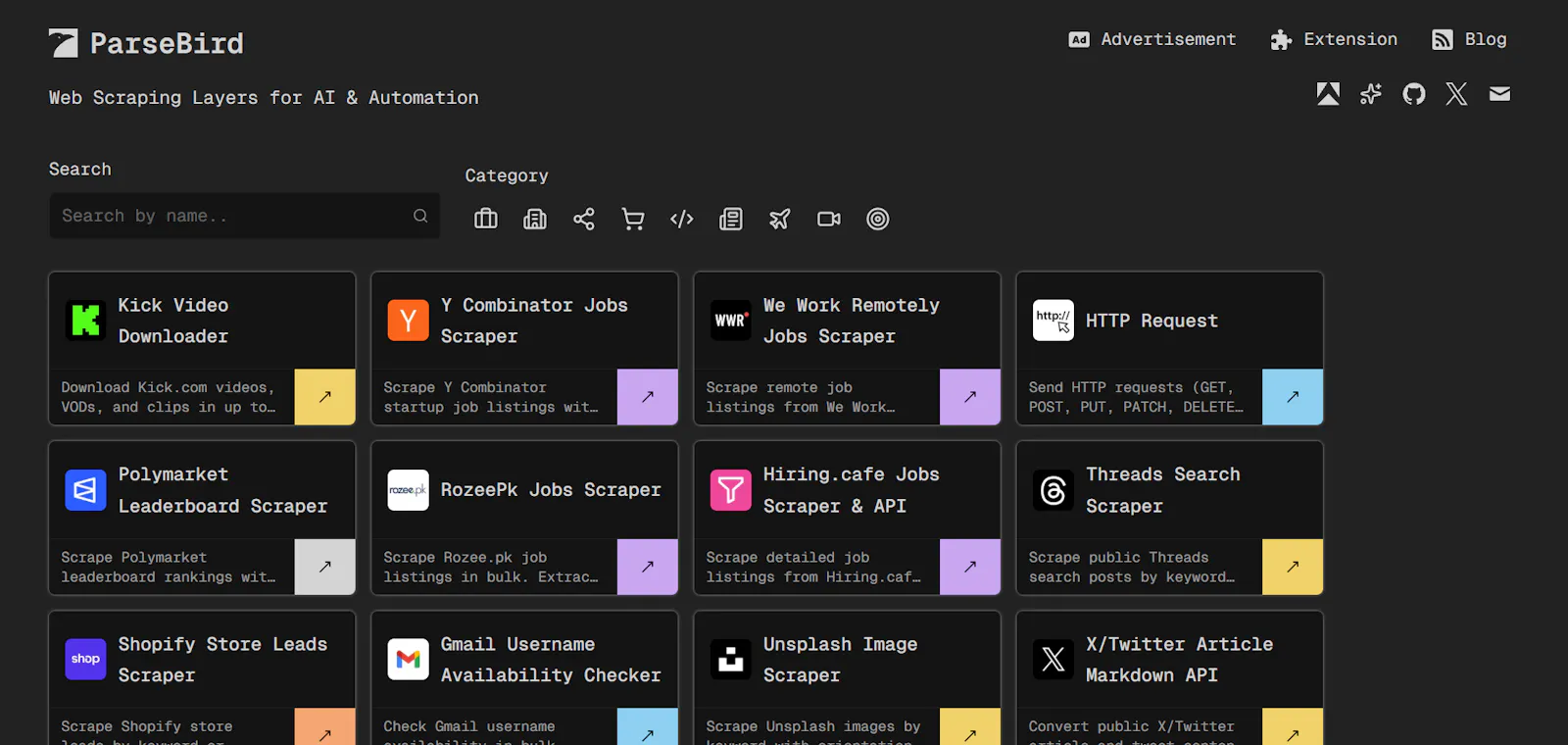Image resolution: width=1568 pixels, height=745 pixels.
Task: Filter by building category icon
Action: point(535,219)
